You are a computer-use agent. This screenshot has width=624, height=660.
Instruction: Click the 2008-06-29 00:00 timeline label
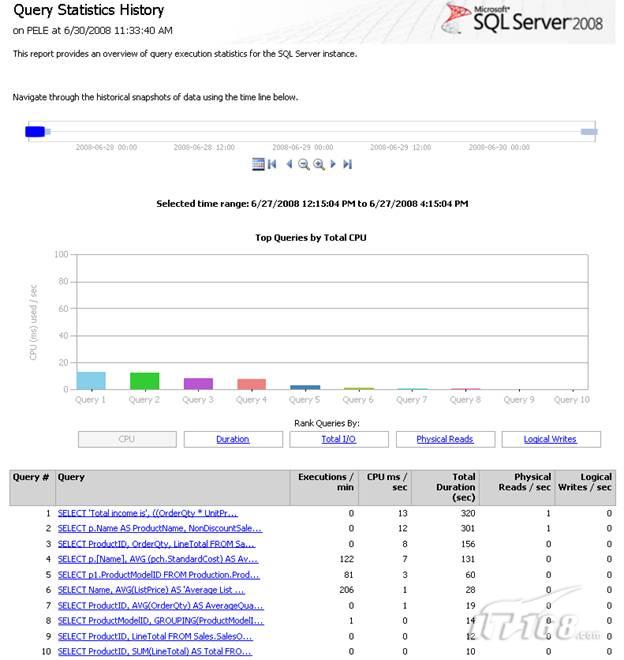(x=303, y=147)
